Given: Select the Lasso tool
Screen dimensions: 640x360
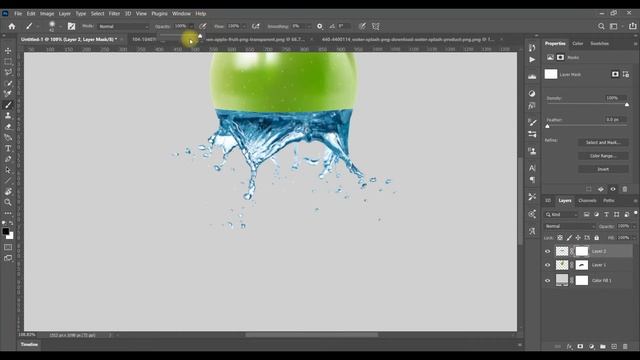Looking at the screenshot, I should [x=8, y=72].
